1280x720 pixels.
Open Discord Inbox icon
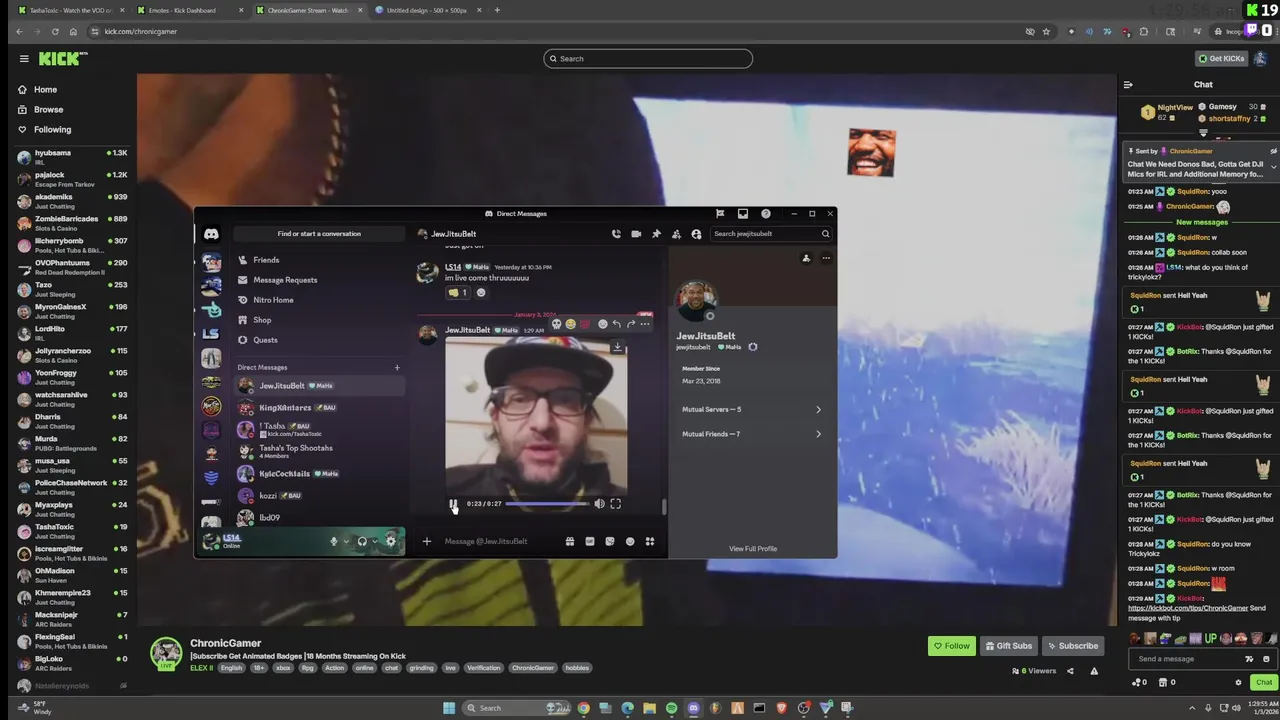(x=743, y=213)
